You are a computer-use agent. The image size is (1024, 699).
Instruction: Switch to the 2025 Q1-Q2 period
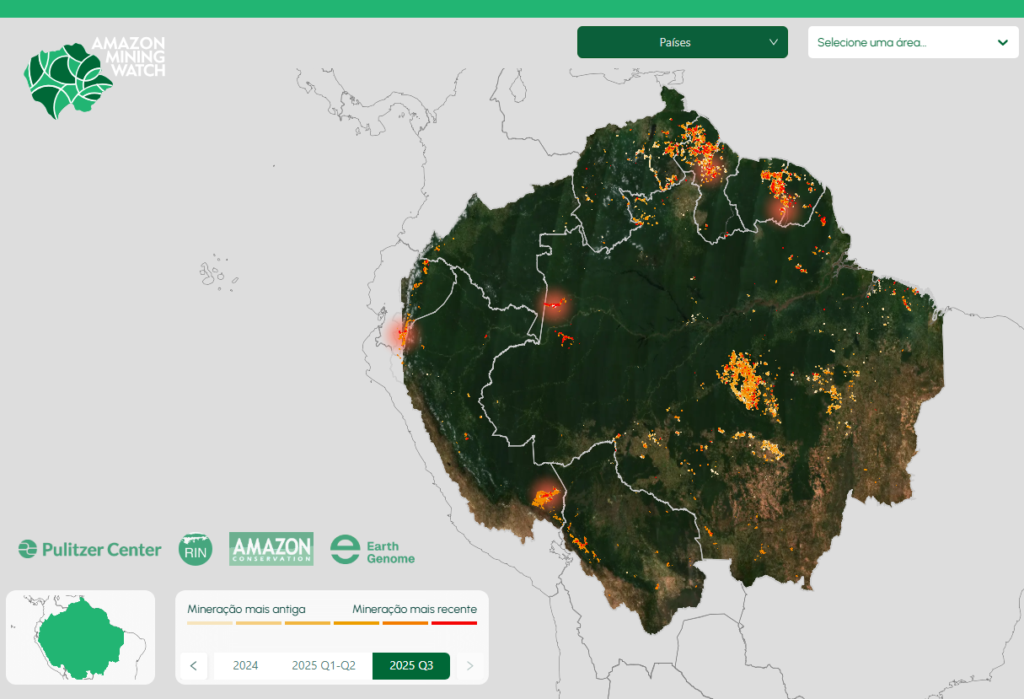tap(323, 666)
